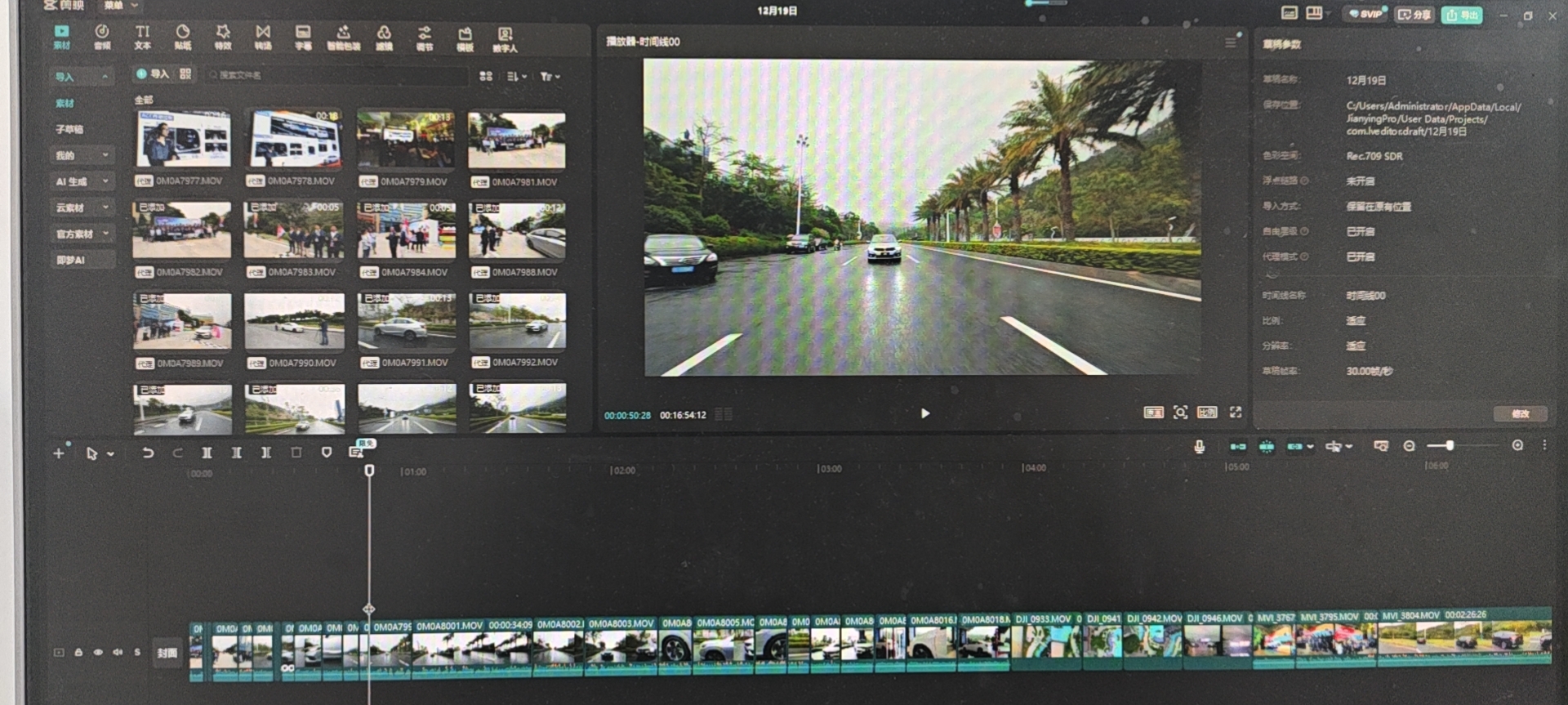The height and width of the screenshot is (705, 1568).
Task: Select 即梦AI in the left sidebar
Action: pos(71,260)
